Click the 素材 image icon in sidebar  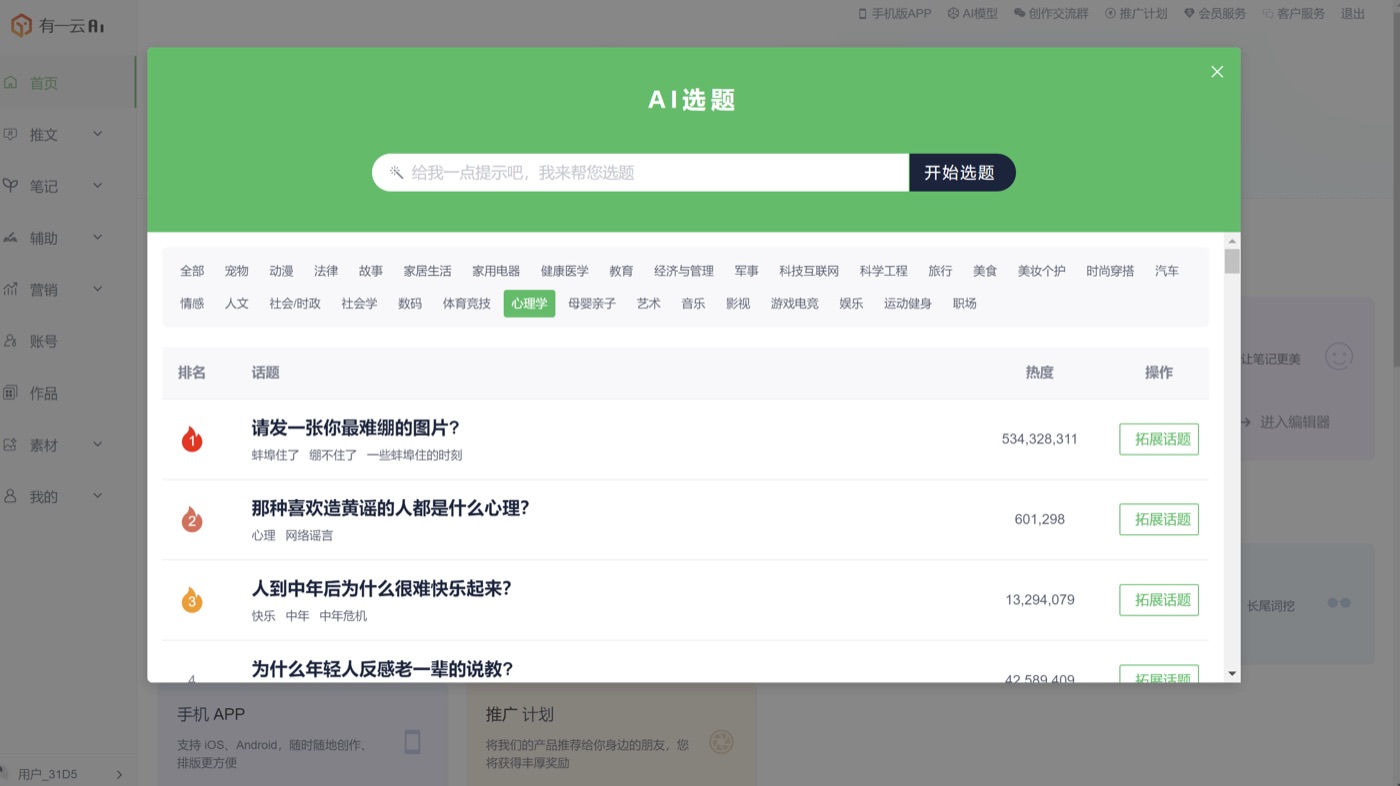click(x=11, y=445)
